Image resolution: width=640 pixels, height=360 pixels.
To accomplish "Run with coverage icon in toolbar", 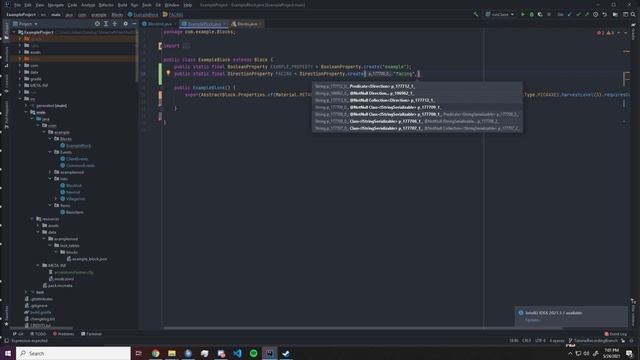I will point(540,14).
